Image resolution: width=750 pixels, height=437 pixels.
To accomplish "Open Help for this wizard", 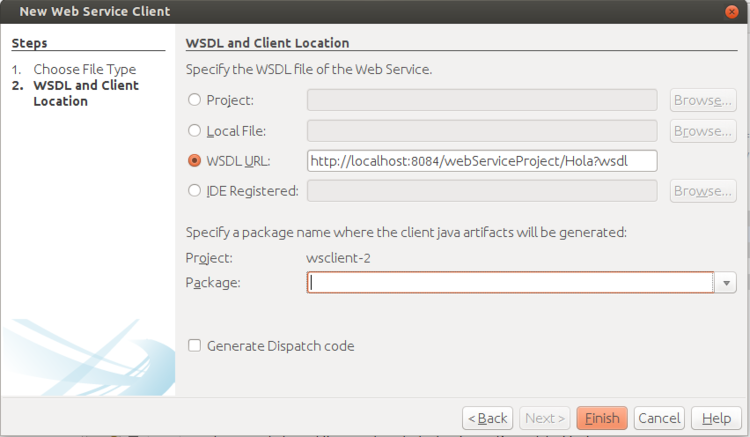I will [x=716, y=418].
